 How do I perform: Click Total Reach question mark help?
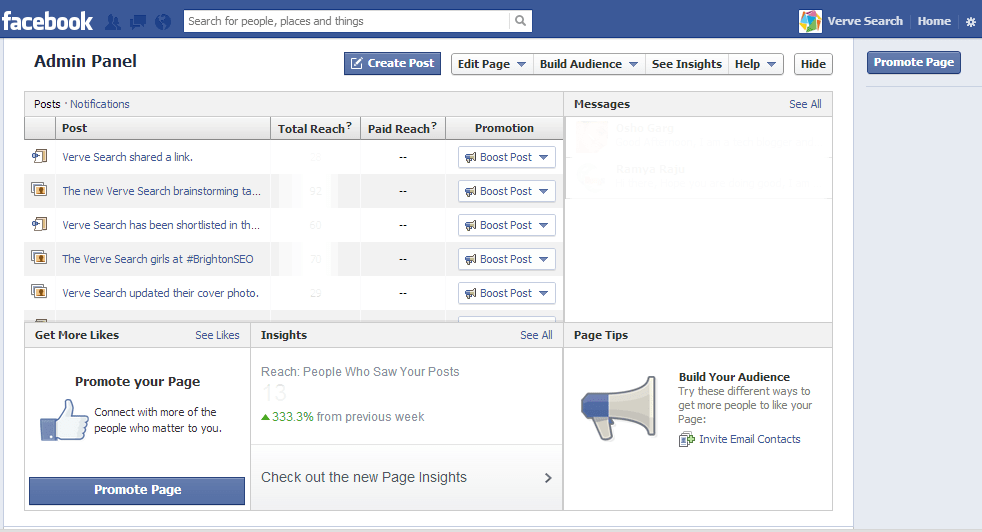click(349, 125)
